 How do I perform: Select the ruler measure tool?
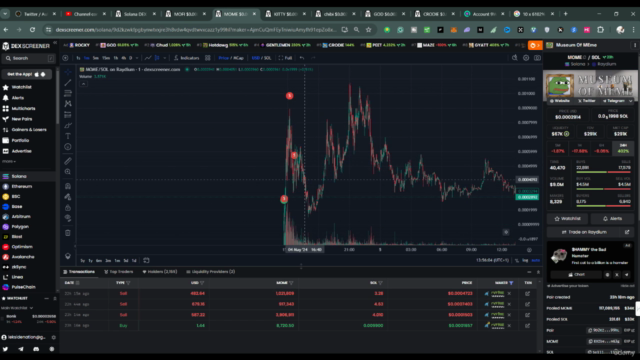coord(68,161)
